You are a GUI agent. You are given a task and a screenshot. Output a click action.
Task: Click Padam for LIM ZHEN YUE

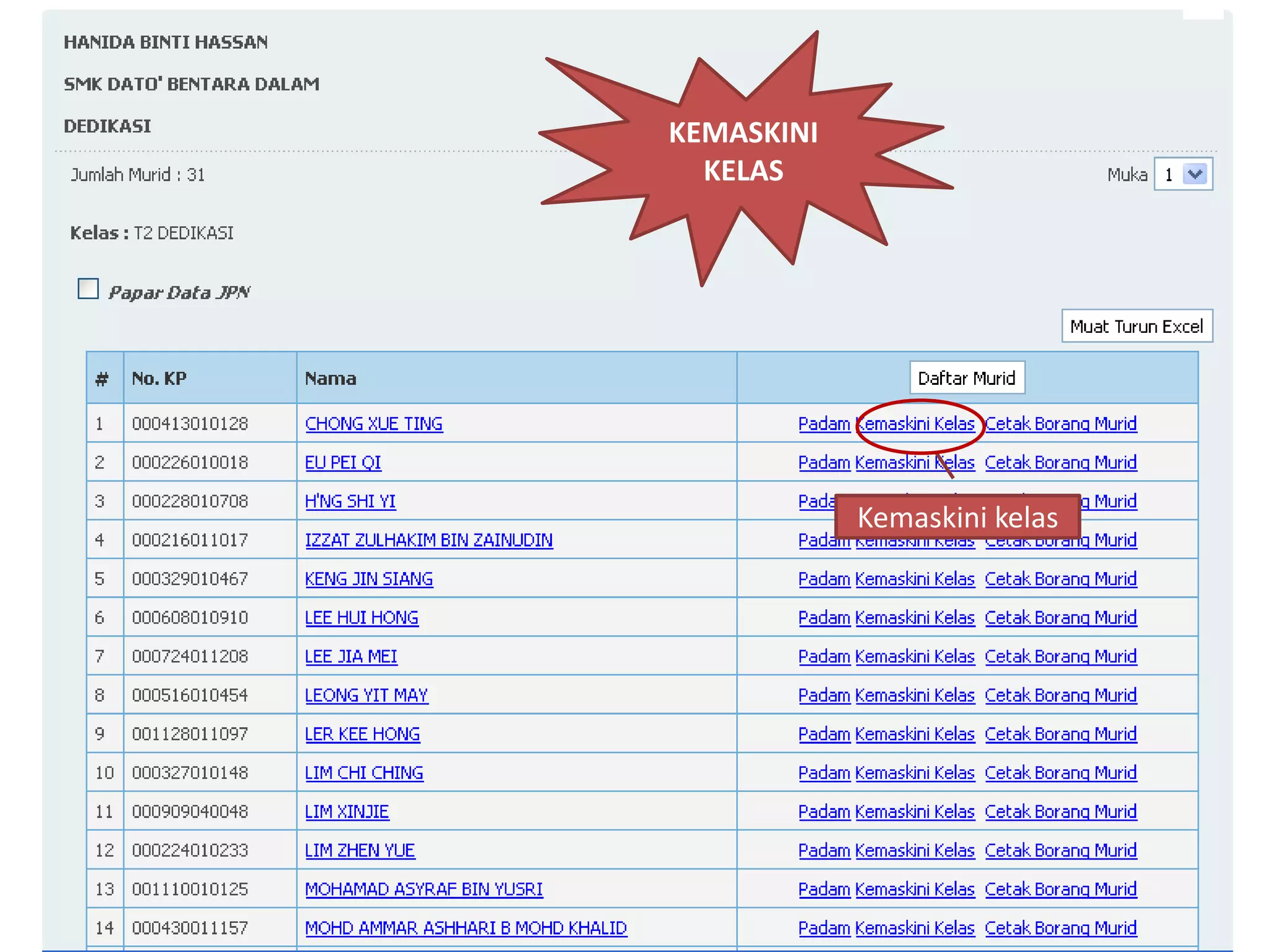824,850
